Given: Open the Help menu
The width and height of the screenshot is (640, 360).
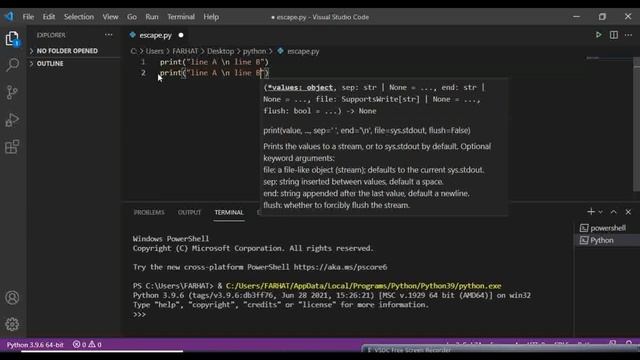Looking at the screenshot, I should (211, 17).
